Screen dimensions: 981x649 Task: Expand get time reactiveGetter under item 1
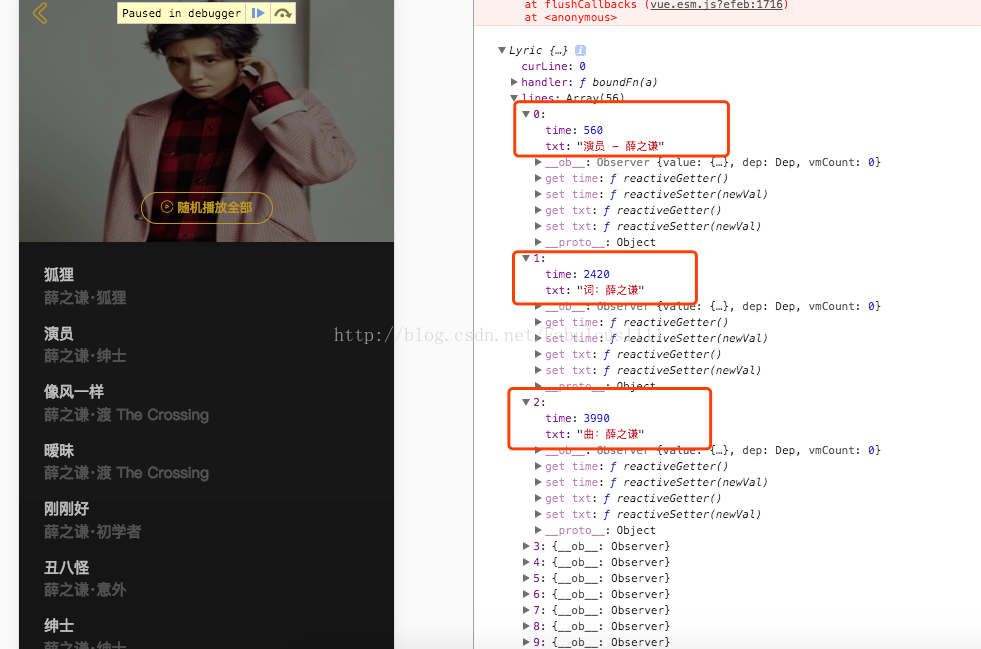(538, 321)
